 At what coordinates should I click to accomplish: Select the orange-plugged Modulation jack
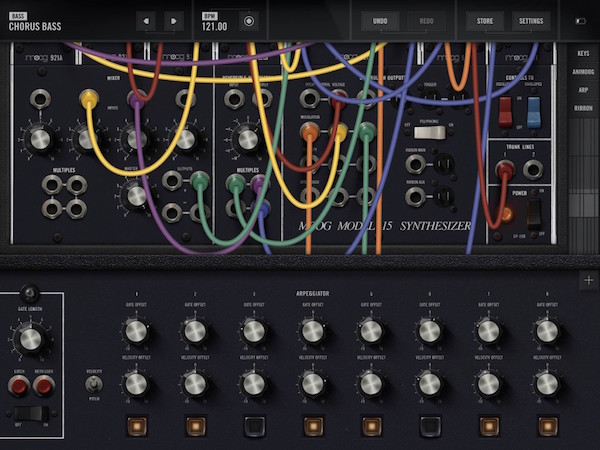[x=309, y=132]
